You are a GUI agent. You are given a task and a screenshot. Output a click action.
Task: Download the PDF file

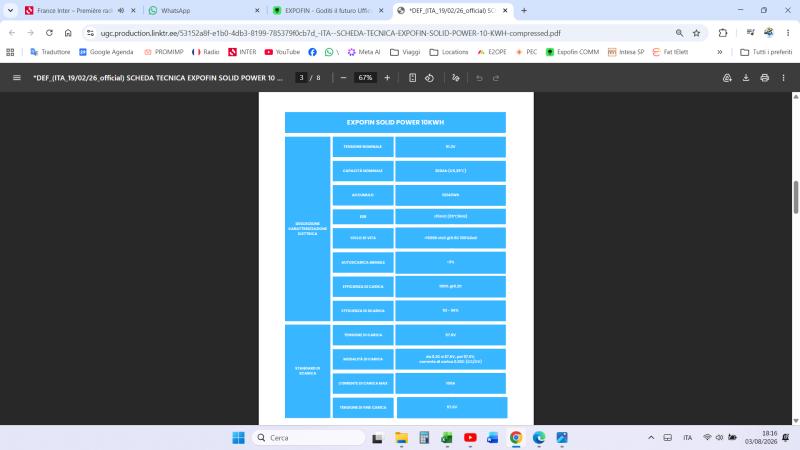click(x=746, y=78)
